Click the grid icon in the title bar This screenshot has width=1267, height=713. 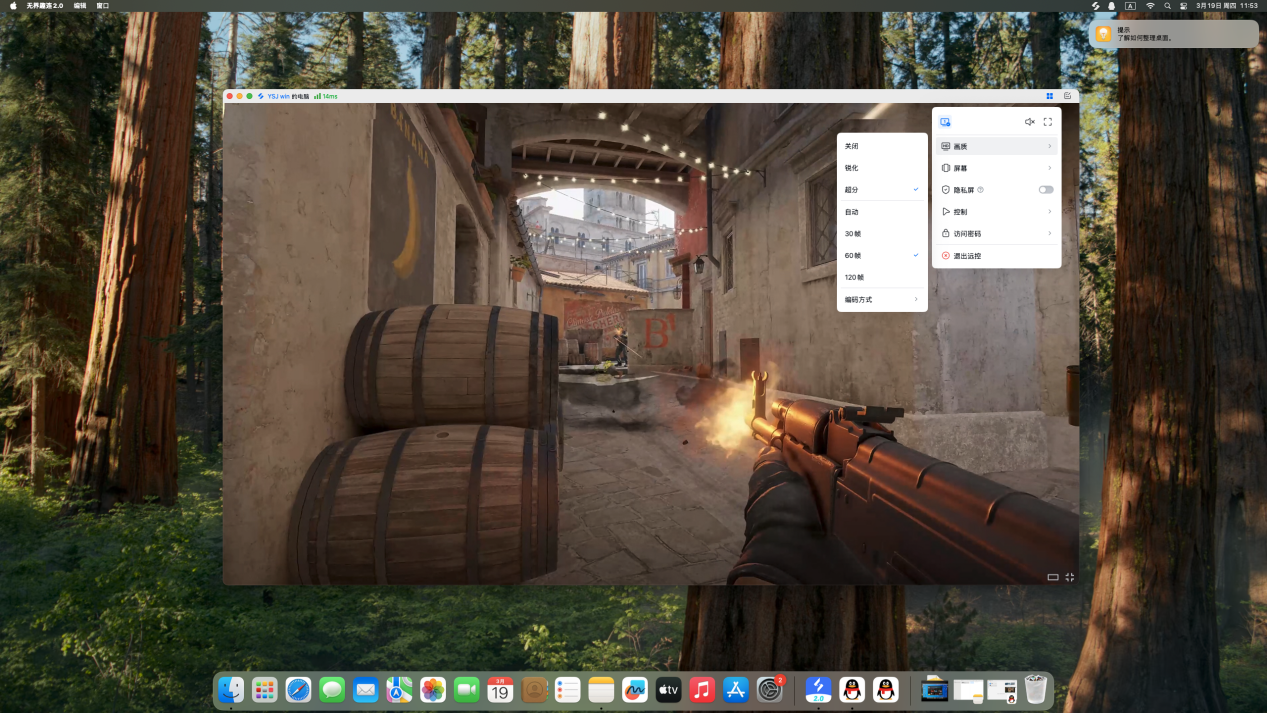(1048, 96)
